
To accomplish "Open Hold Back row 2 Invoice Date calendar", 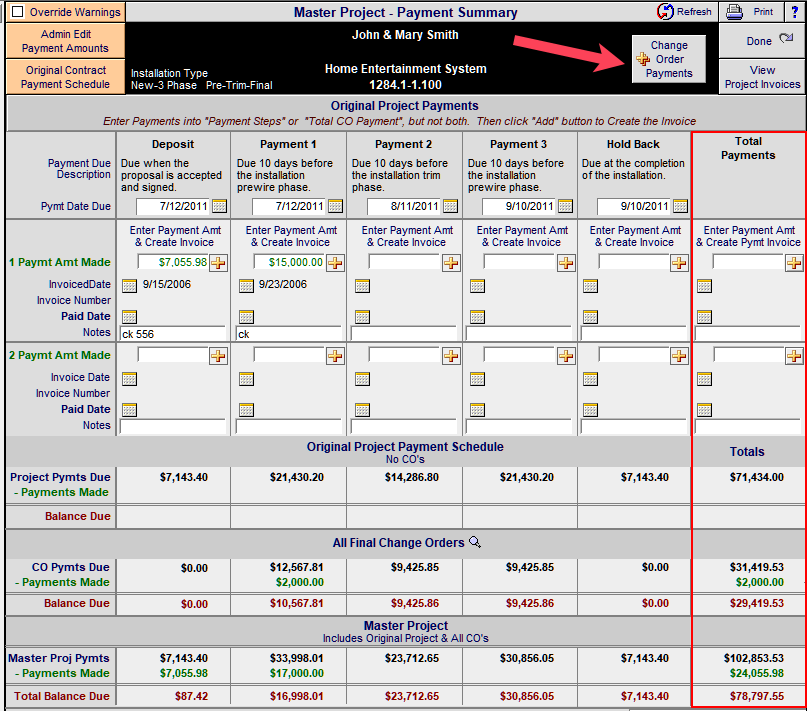I will tap(590, 378).
